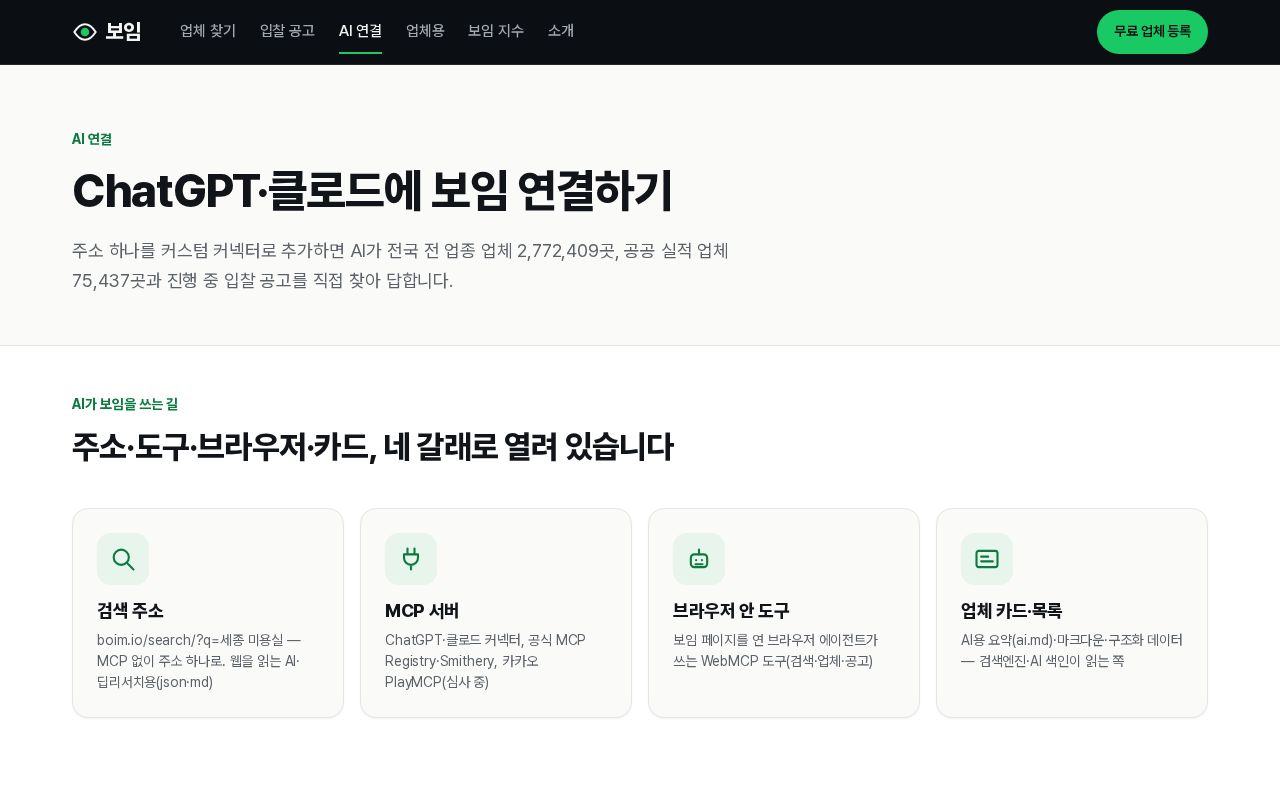Open the 브라우저 안 도구 card title
1280x800 pixels.
click(x=731, y=610)
